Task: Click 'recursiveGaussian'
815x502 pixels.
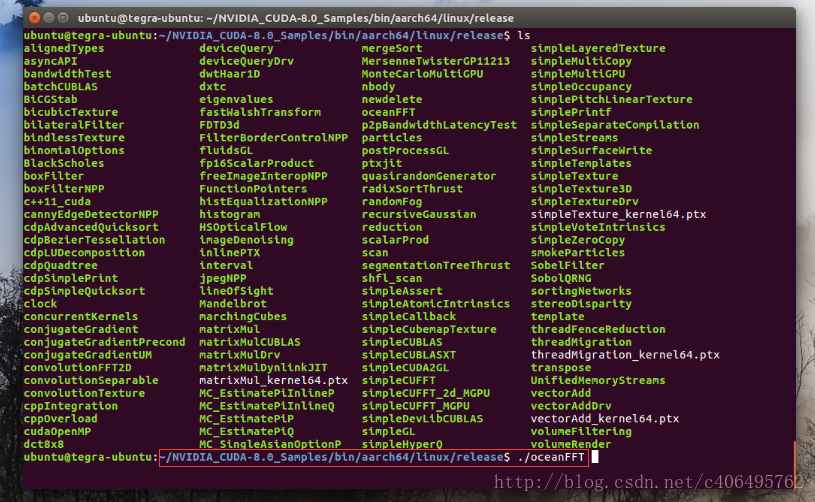Action: click(x=419, y=214)
